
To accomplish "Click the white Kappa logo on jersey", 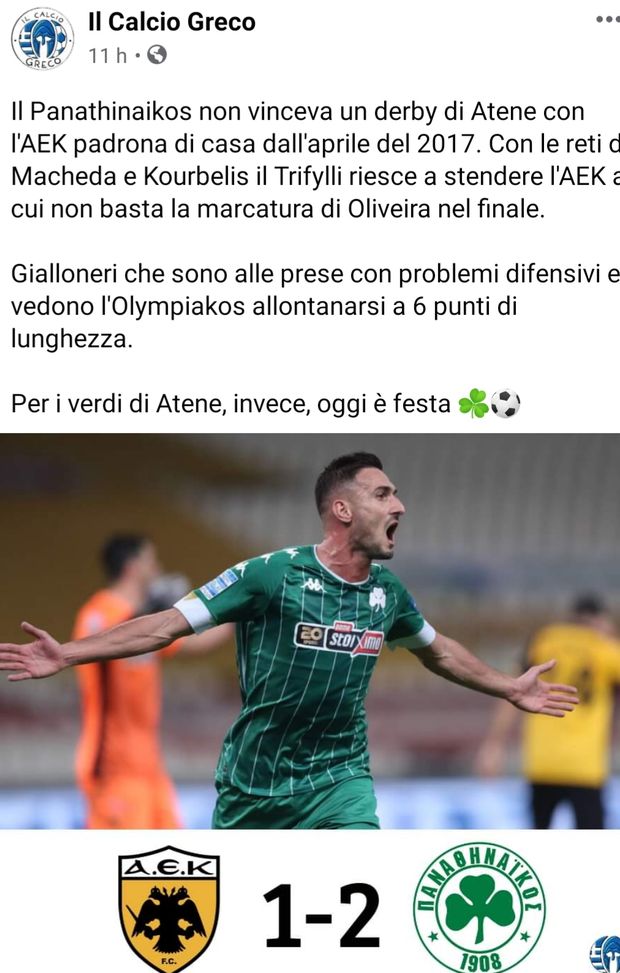I will pyautogui.click(x=312, y=584).
